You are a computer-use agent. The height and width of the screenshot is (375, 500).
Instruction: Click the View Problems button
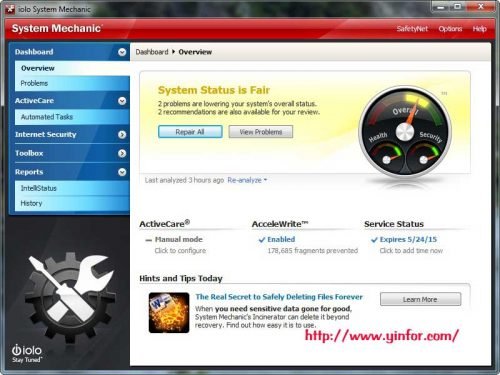click(x=261, y=132)
